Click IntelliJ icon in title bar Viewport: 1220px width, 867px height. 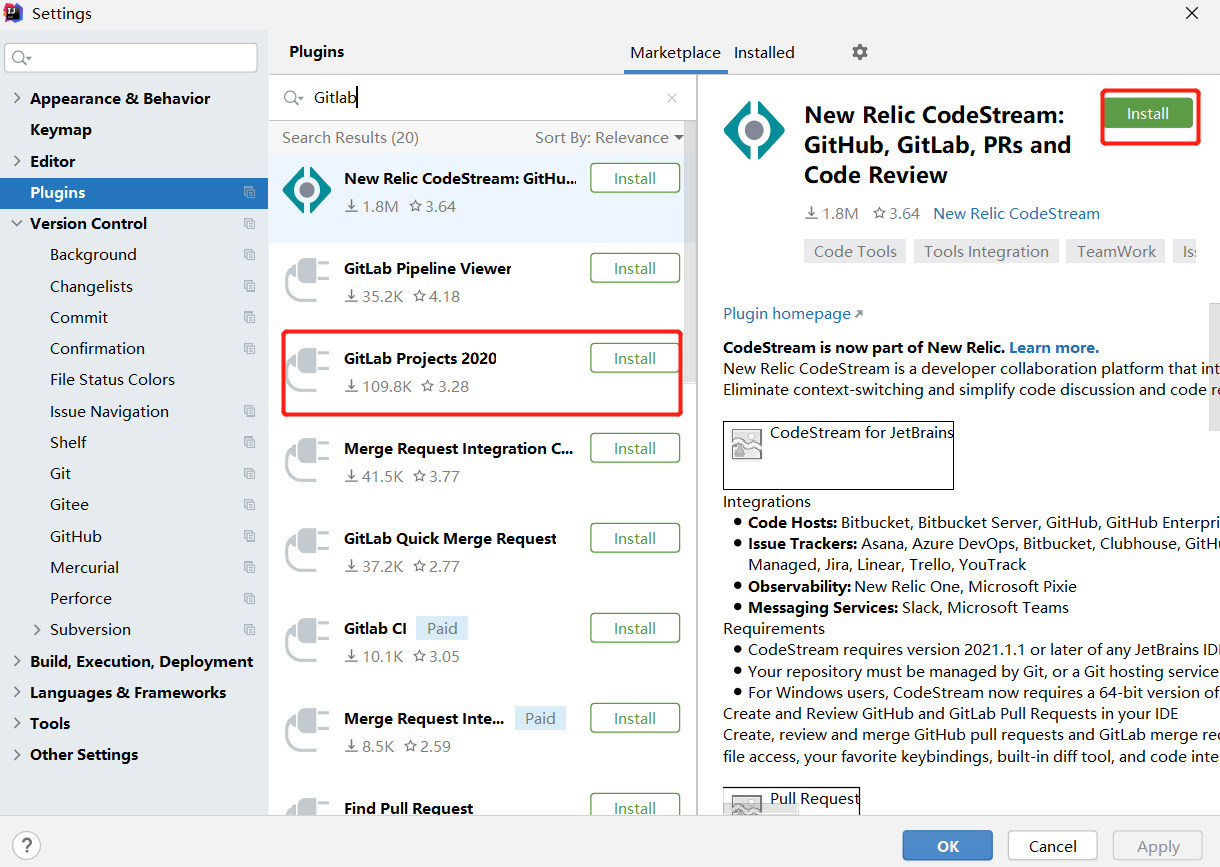click(x=15, y=14)
